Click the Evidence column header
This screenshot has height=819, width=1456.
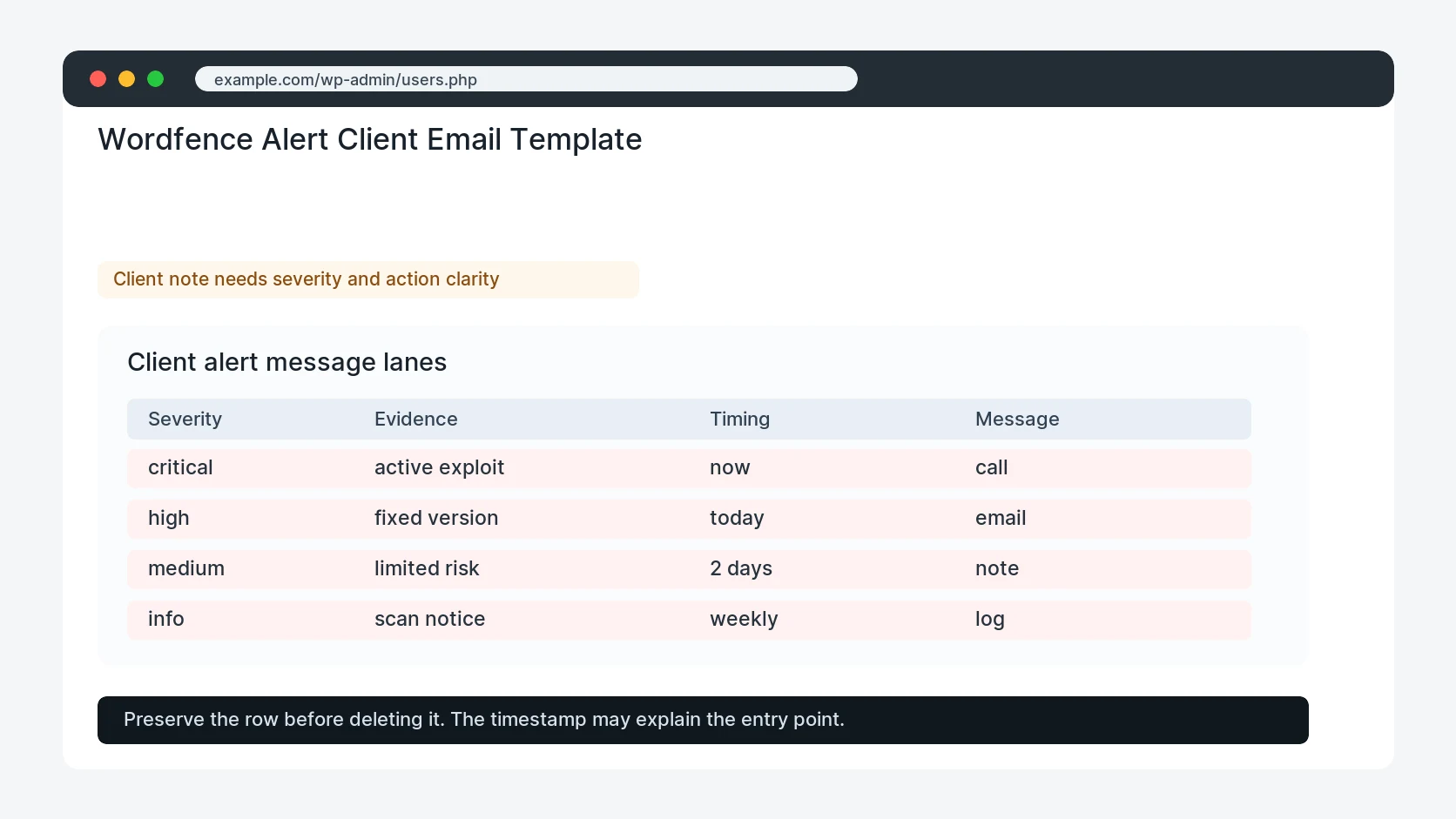[416, 420]
